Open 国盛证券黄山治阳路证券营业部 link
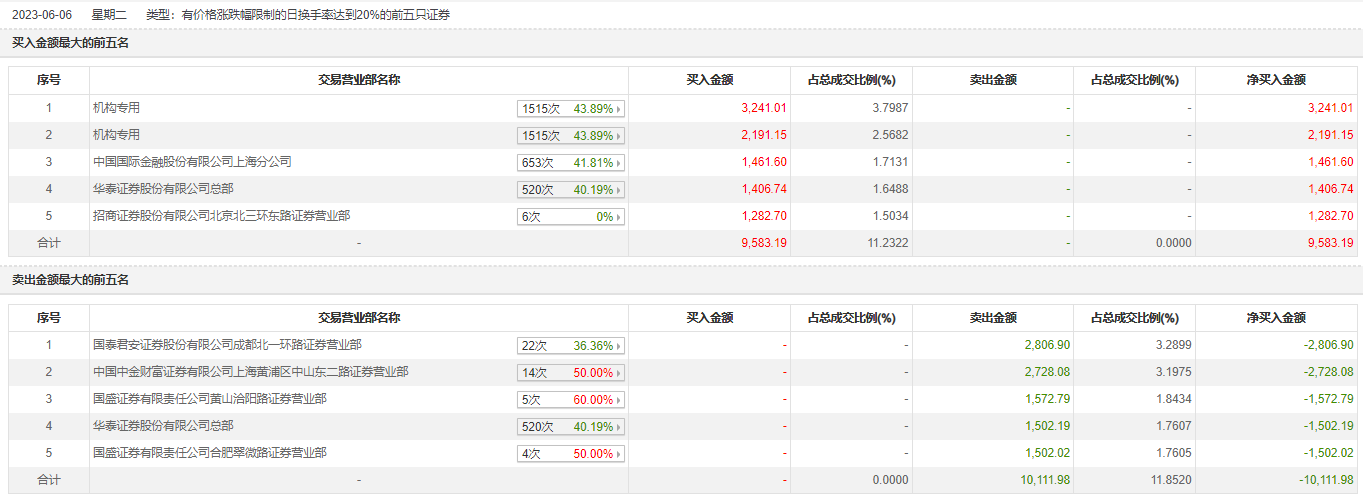Image resolution: width=1363 pixels, height=498 pixels. pos(209,398)
